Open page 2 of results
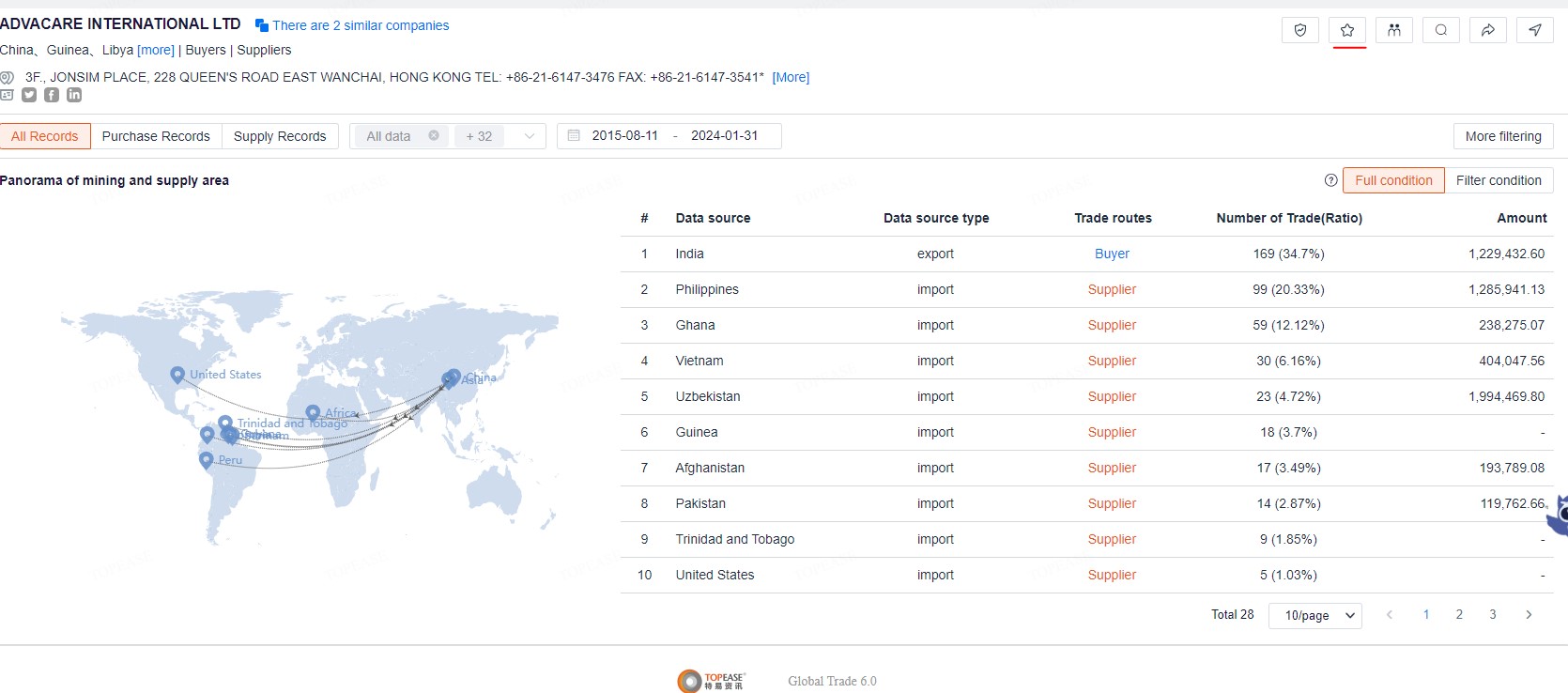1568x693 pixels. pyautogui.click(x=1459, y=614)
